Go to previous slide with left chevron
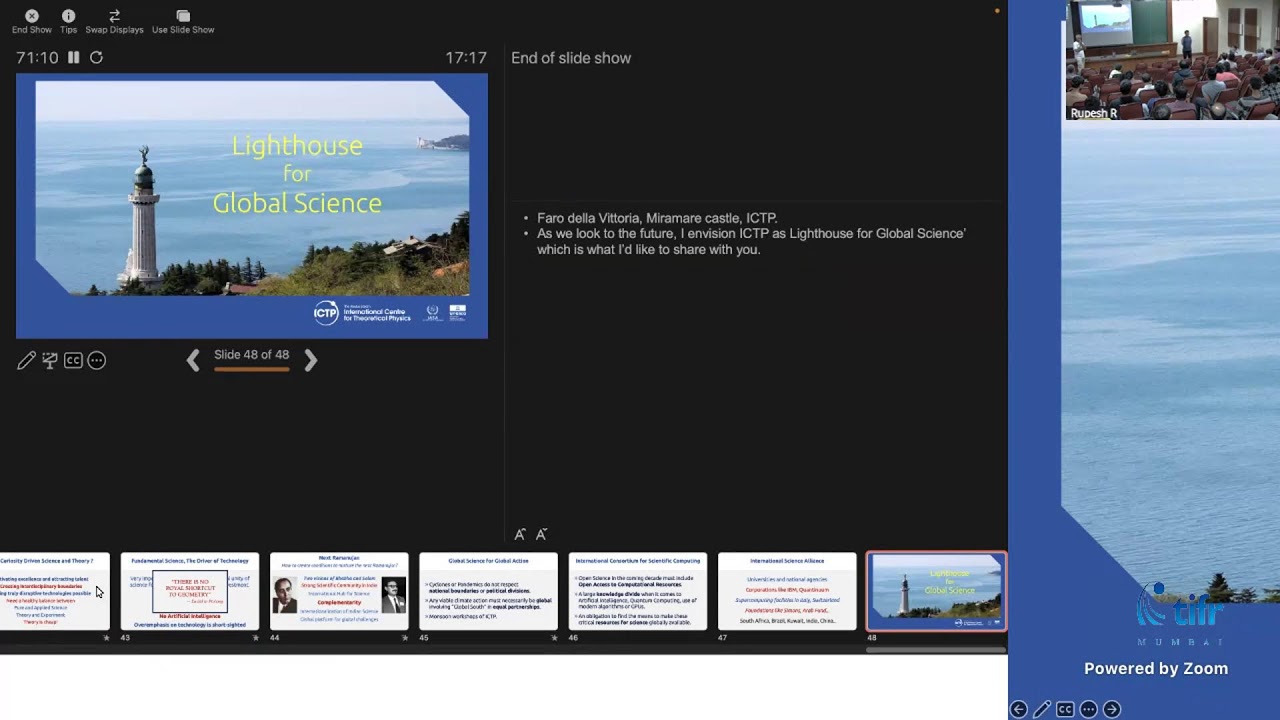 coord(193,360)
